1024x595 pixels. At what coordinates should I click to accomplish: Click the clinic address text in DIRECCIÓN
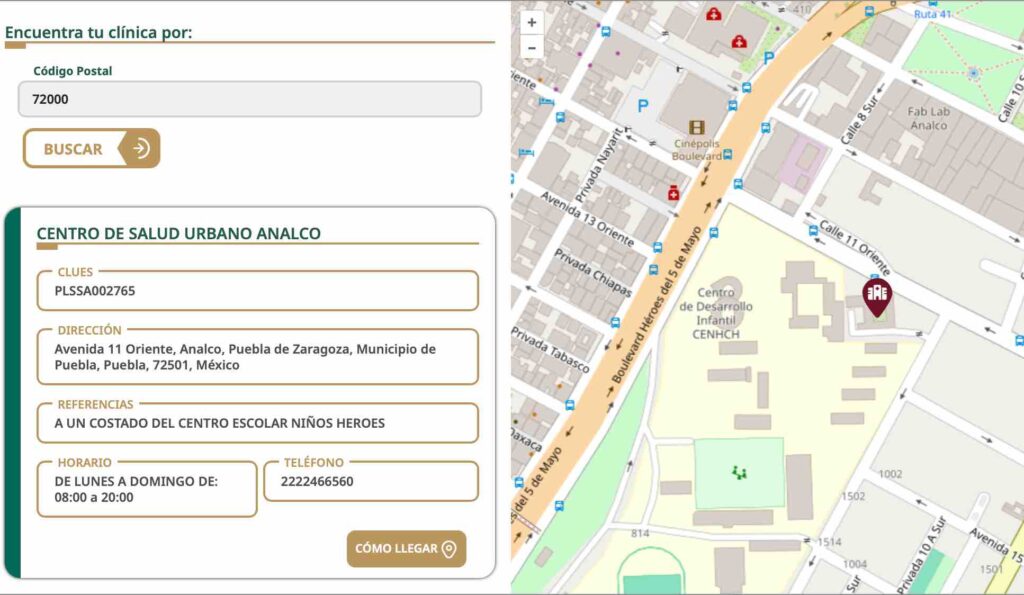(x=245, y=357)
